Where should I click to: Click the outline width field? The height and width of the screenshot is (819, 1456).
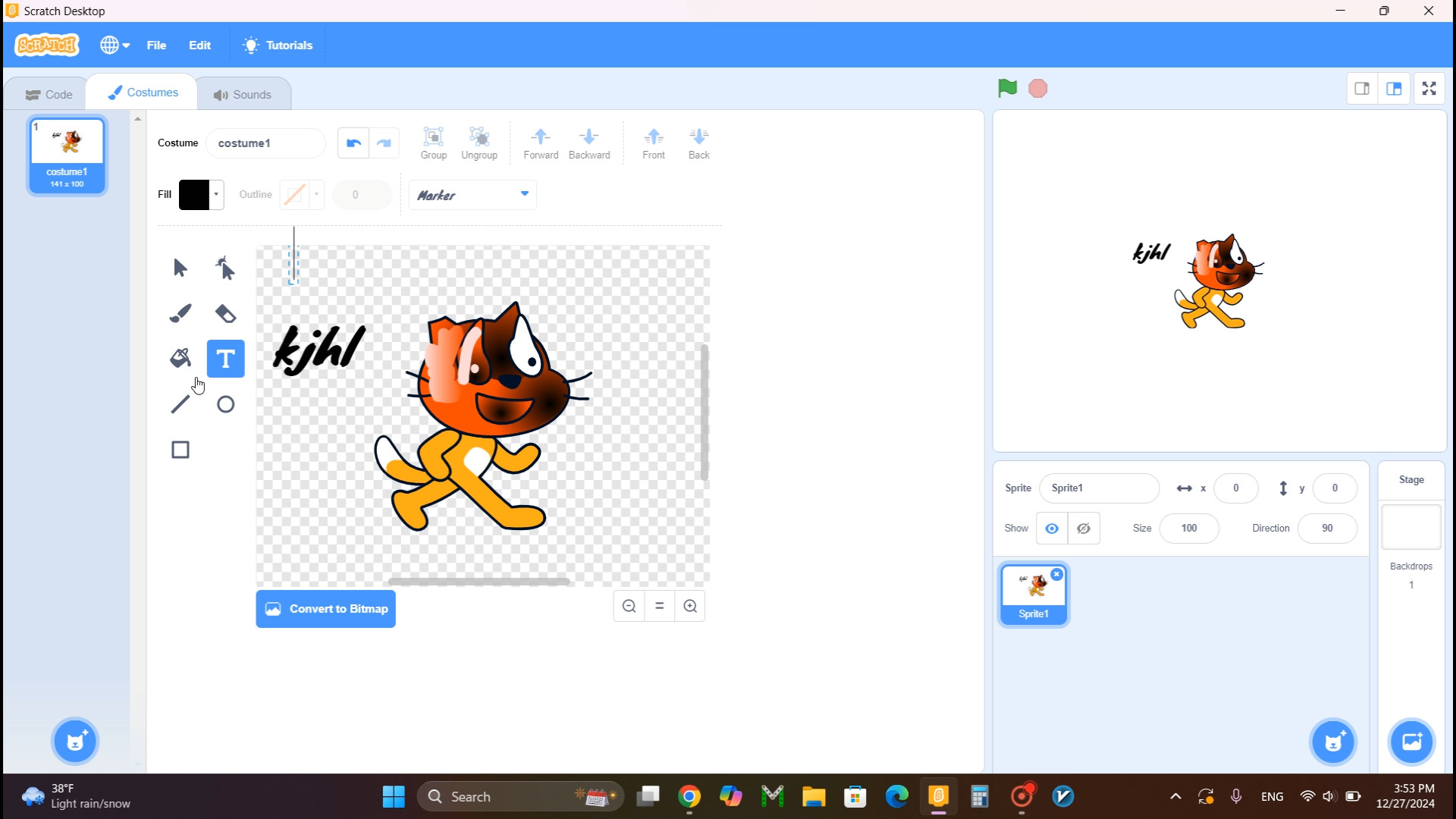tap(362, 195)
